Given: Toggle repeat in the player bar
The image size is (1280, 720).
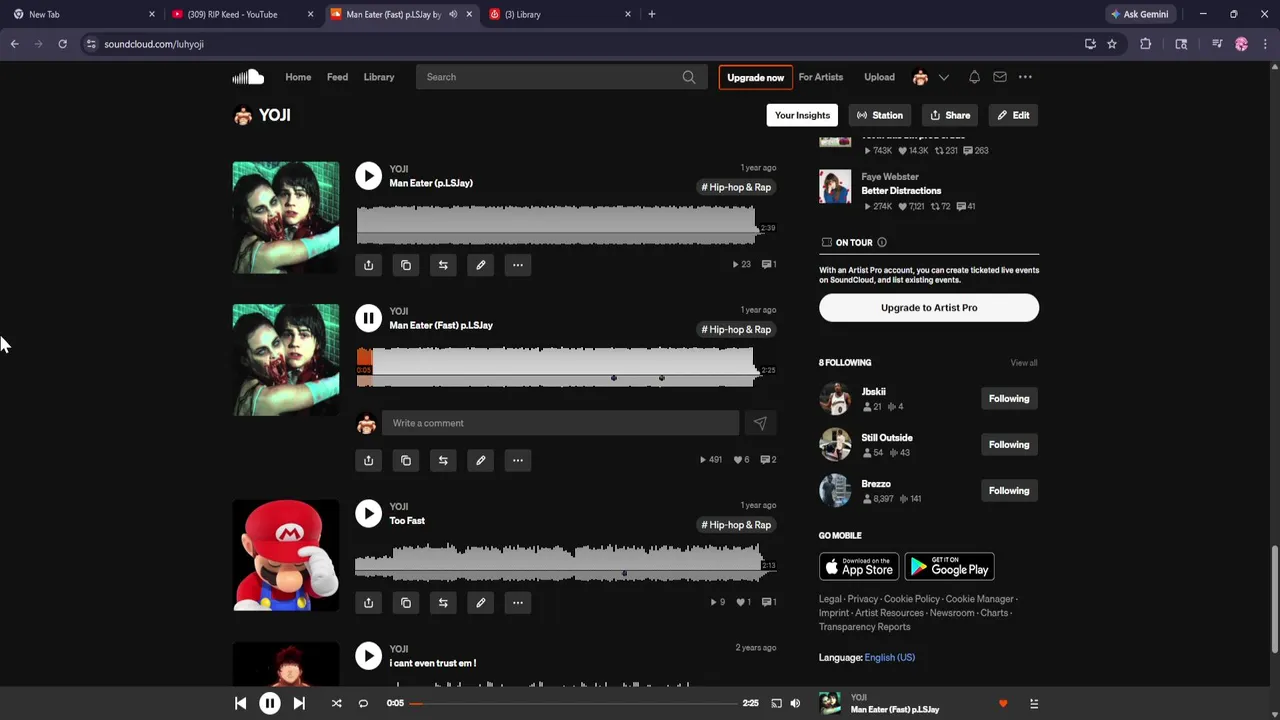Looking at the screenshot, I should (x=363, y=704).
